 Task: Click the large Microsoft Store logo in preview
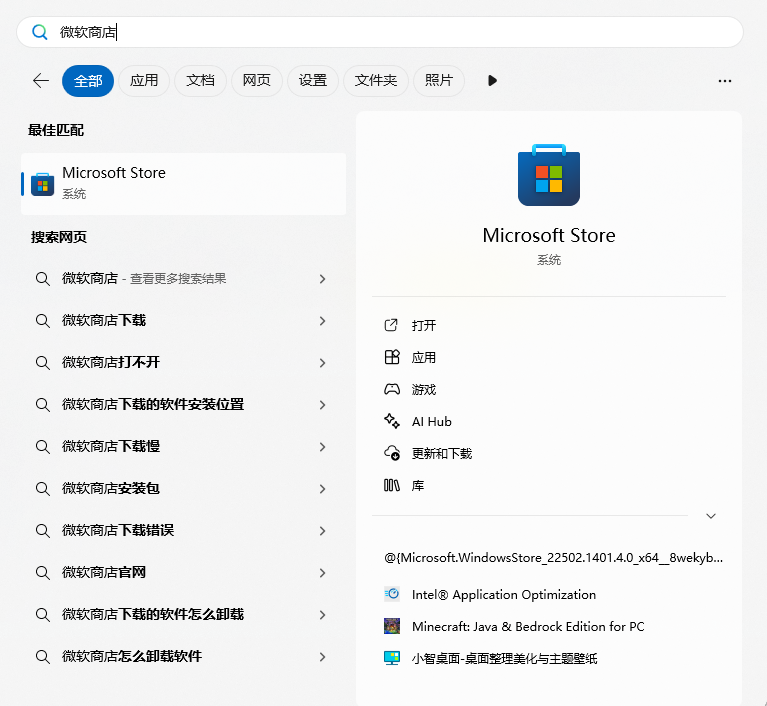[x=549, y=175]
